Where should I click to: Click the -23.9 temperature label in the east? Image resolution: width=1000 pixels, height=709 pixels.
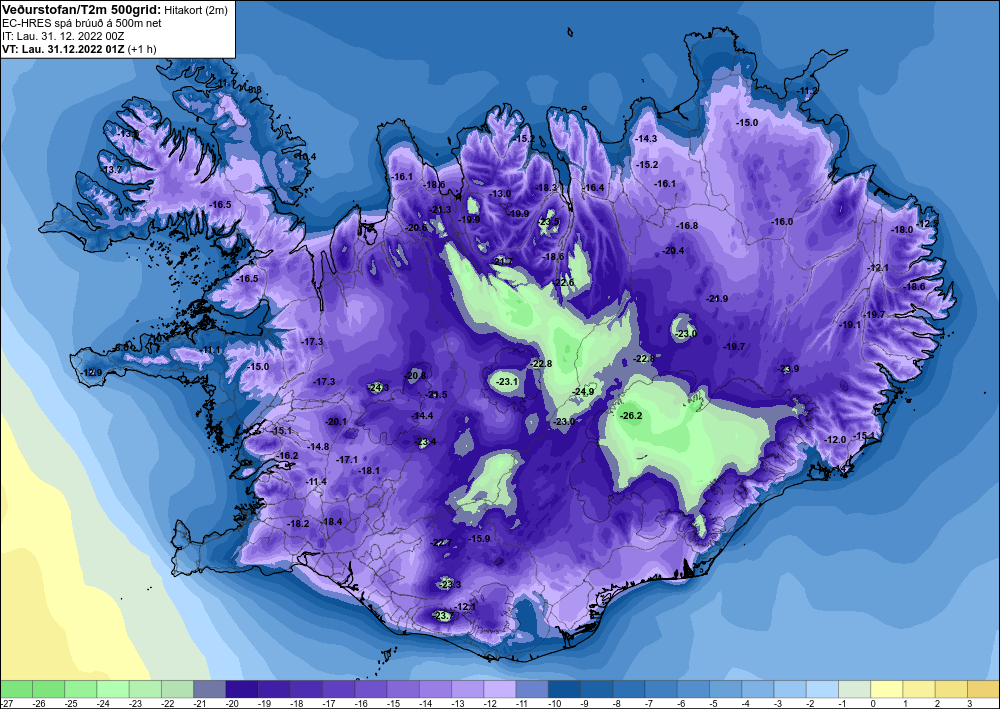tap(788, 369)
